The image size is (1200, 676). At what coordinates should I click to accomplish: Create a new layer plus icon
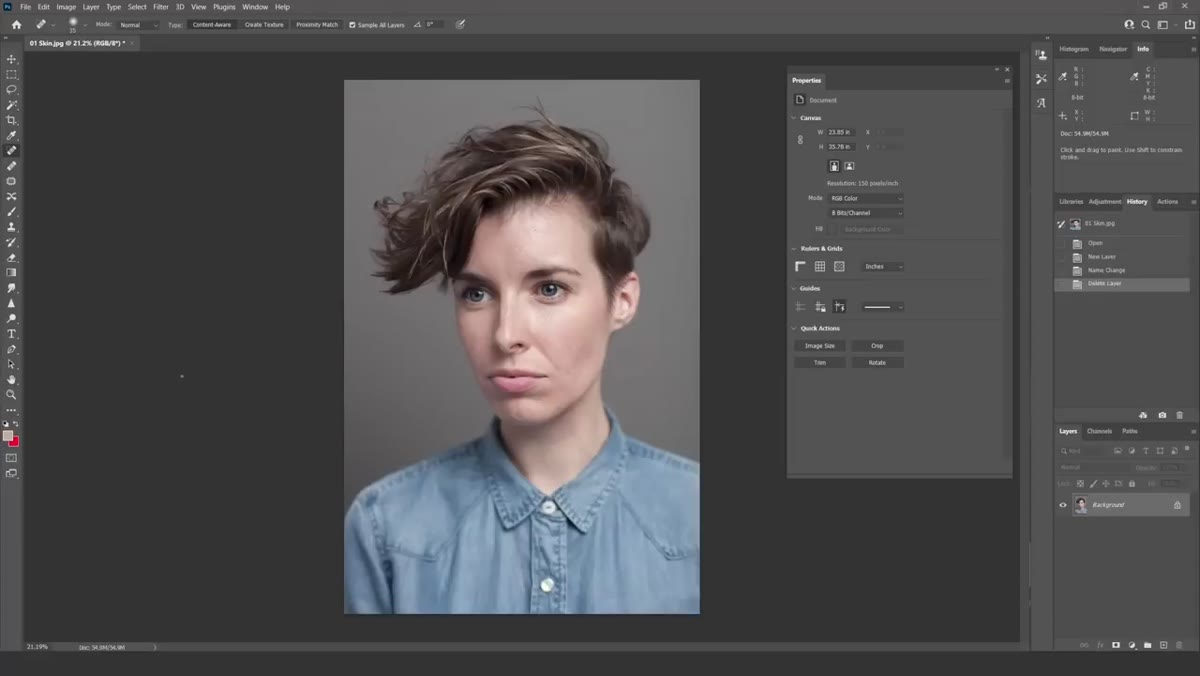tap(1164, 645)
